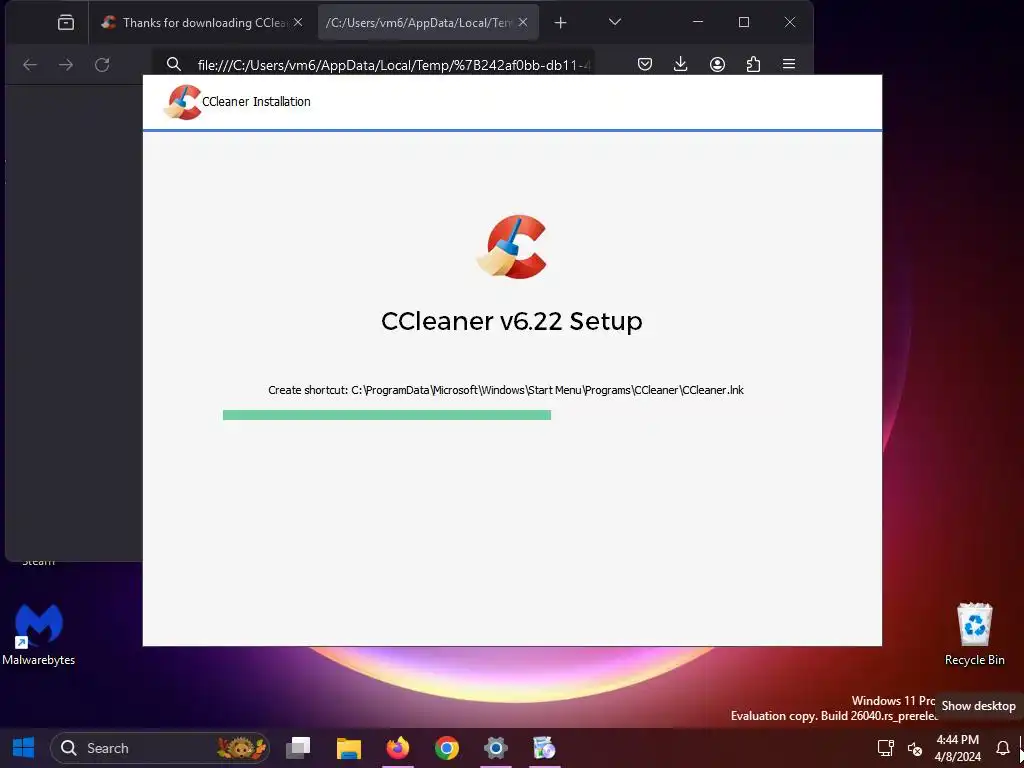Screen dimensions: 1024x768
Task: Maximize the Firefox window
Action: coord(744,22)
